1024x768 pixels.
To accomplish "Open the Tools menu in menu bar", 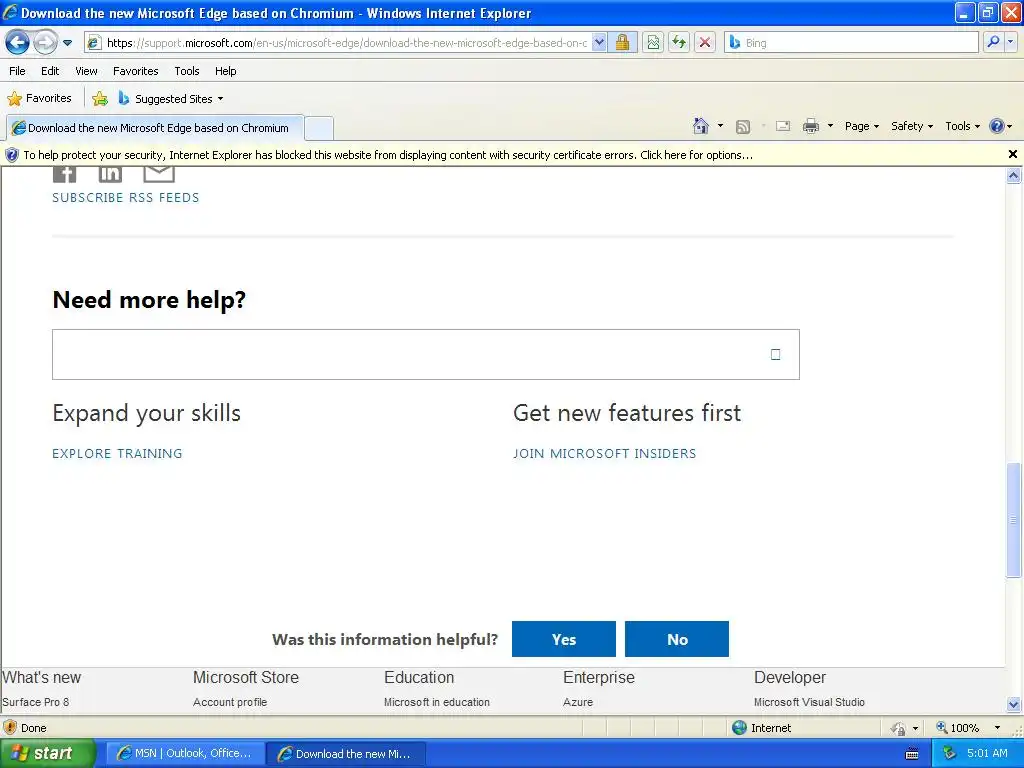I will pos(187,71).
